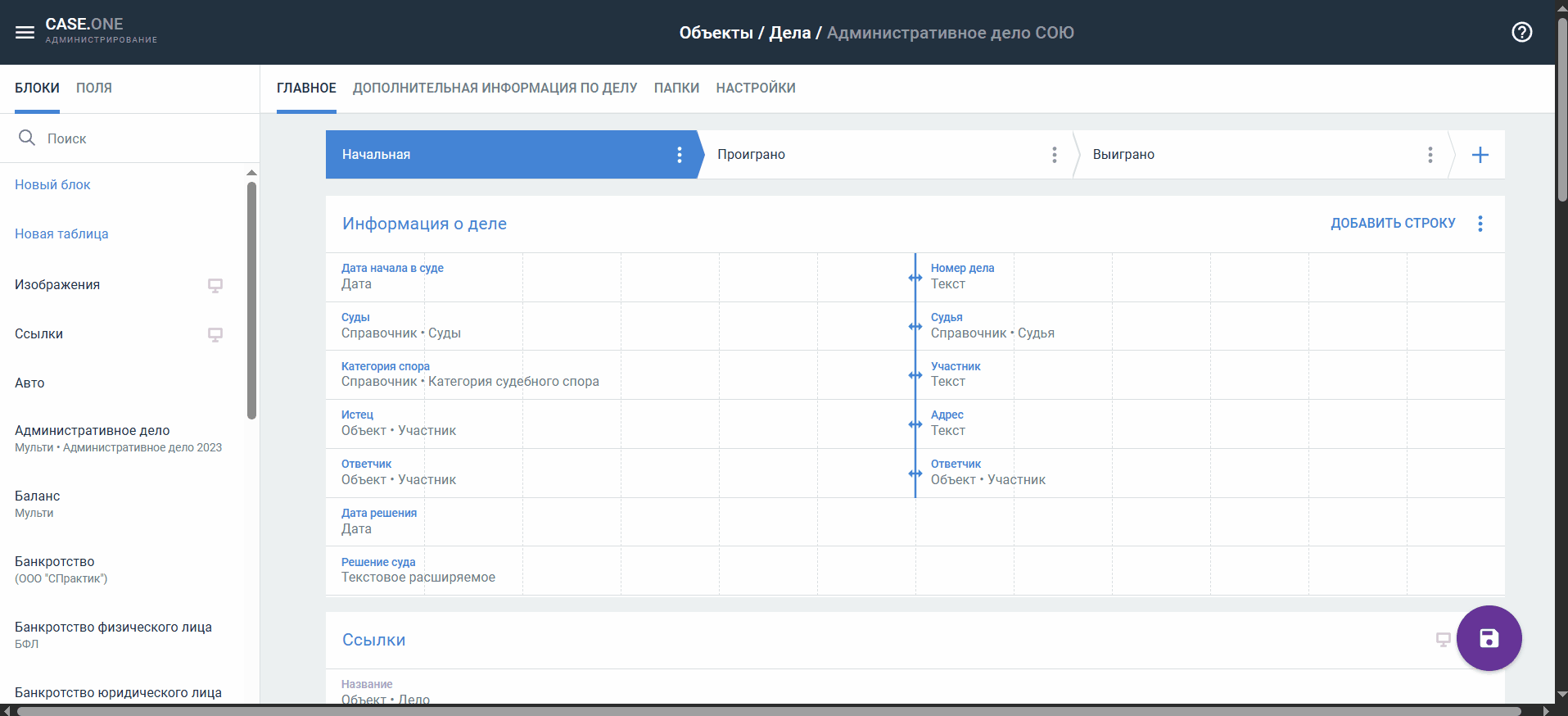Open Информация о деле block options menu
Image resolution: width=1568 pixels, height=716 pixels.
coord(1480,224)
